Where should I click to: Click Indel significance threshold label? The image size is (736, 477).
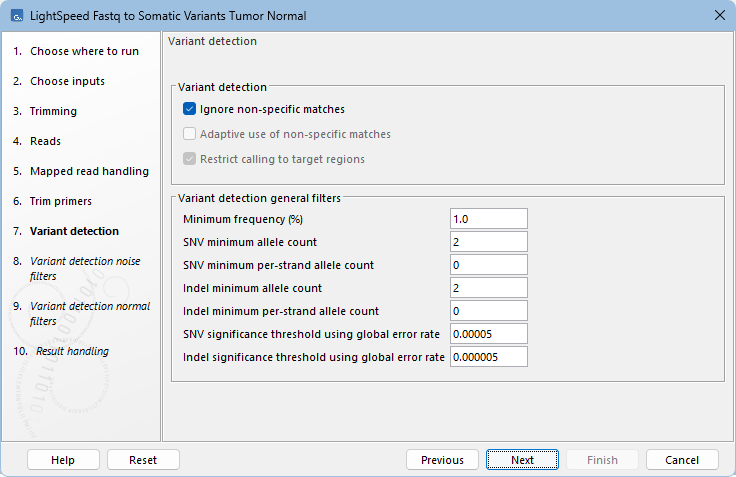(x=314, y=357)
